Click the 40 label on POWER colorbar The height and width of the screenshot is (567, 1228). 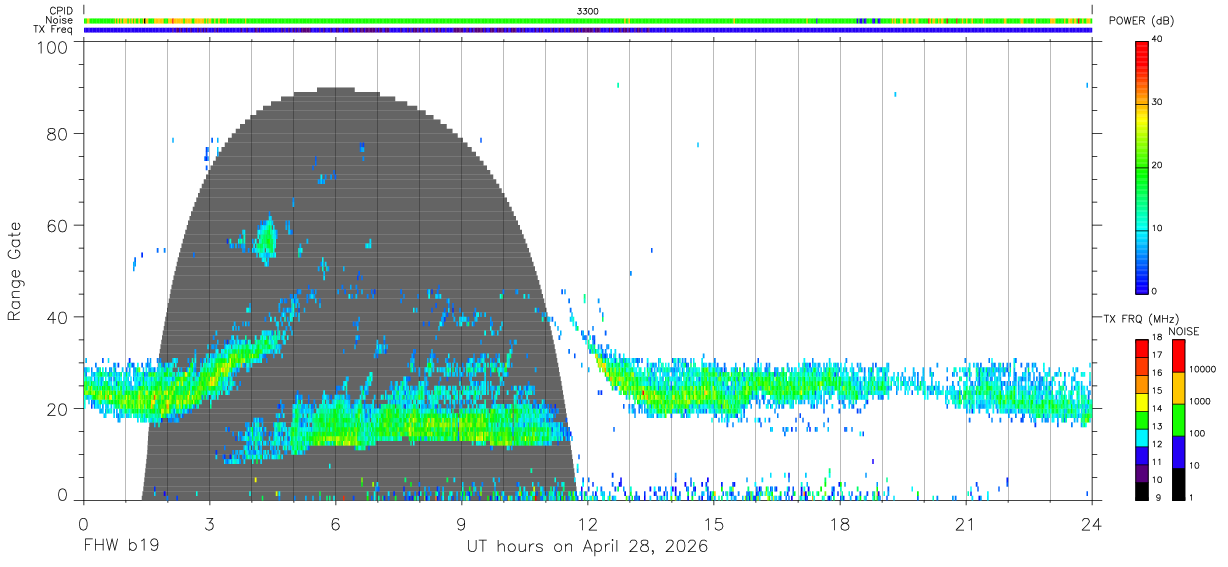pos(1158,40)
